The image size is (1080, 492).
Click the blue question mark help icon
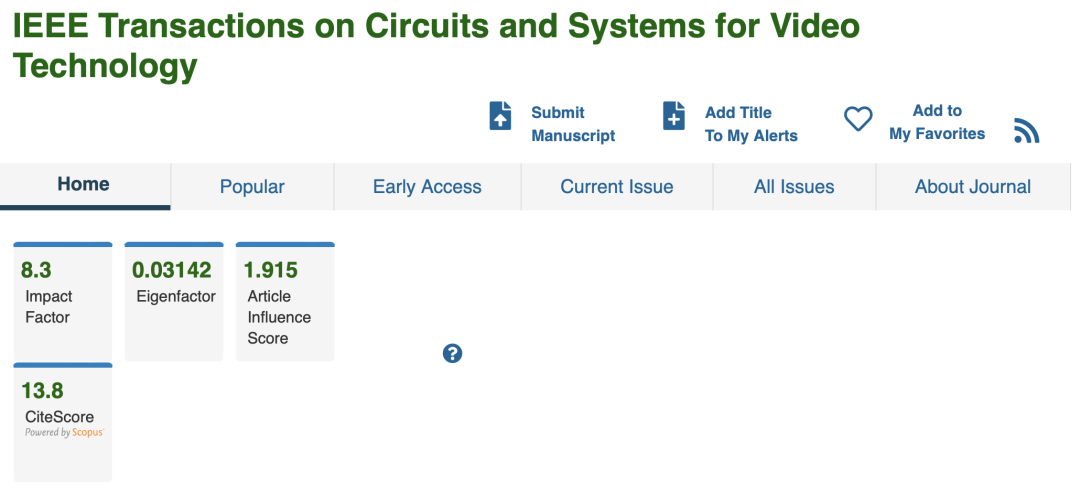452,353
